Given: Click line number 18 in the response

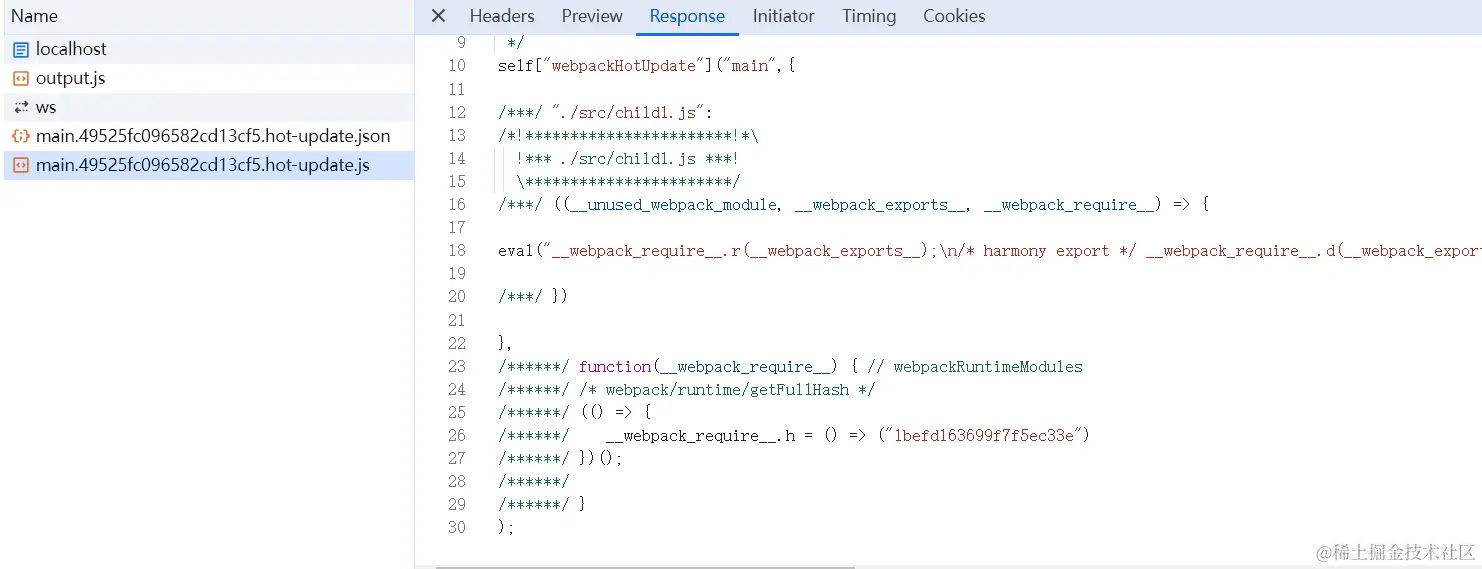Looking at the screenshot, I should click(x=457, y=251).
